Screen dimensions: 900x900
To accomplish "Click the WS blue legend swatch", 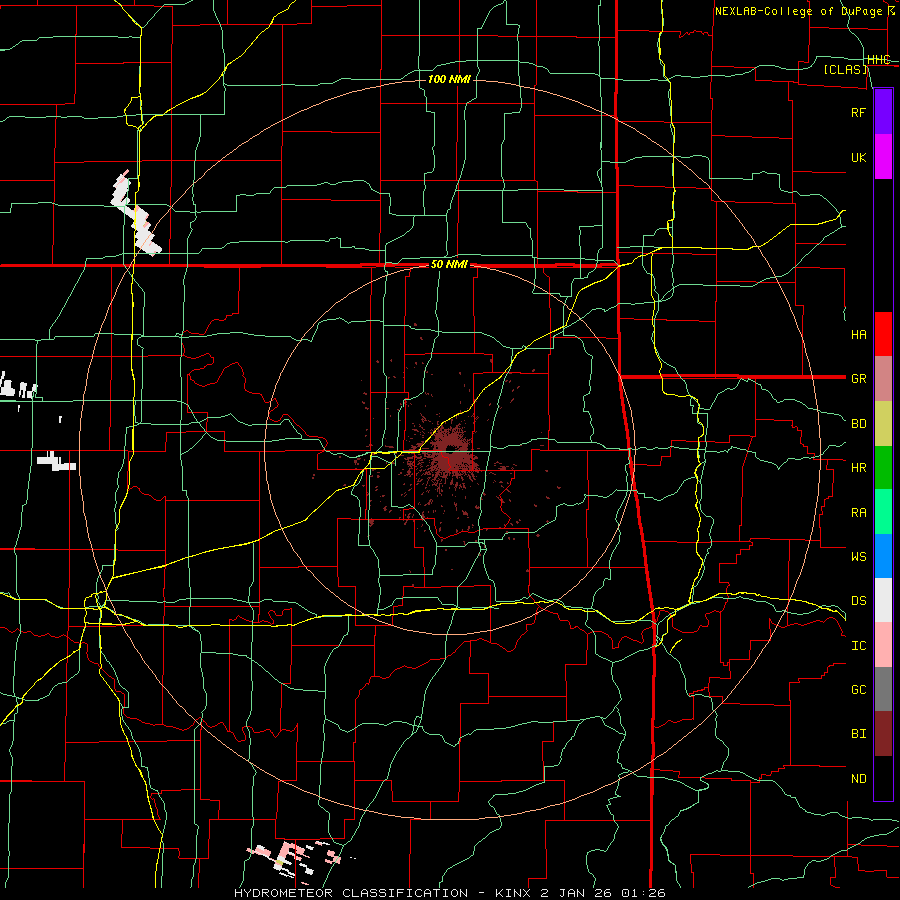I will (883, 556).
